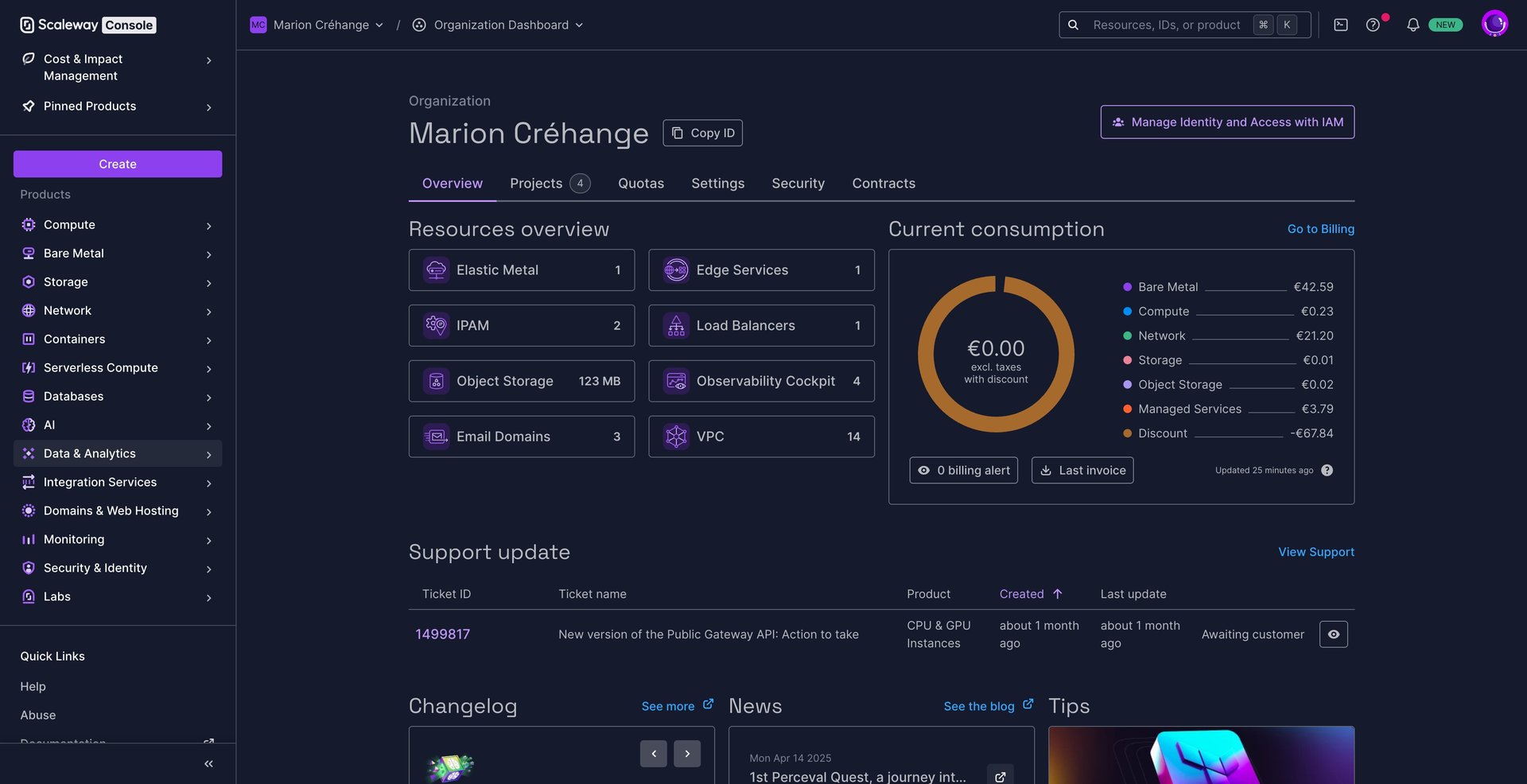Click the 0 billing alert button
Viewport: 1527px width, 784px height.
[963, 471]
